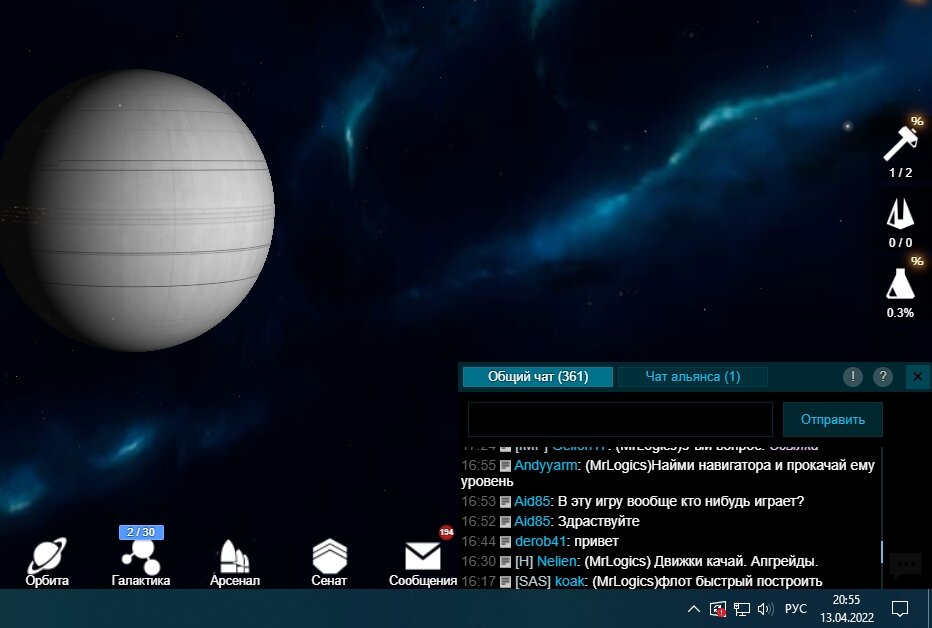Click the percent badge above the flask

coord(917,261)
